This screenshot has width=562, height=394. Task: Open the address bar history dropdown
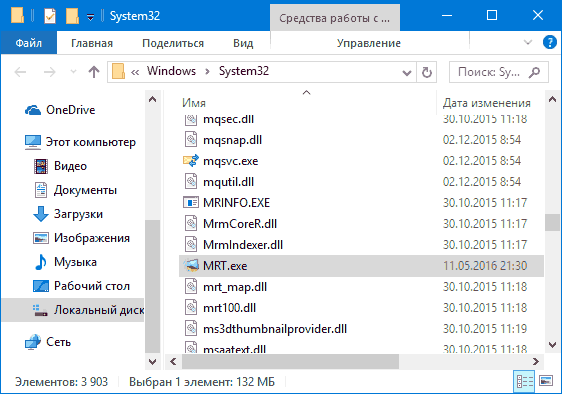(406, 73)
